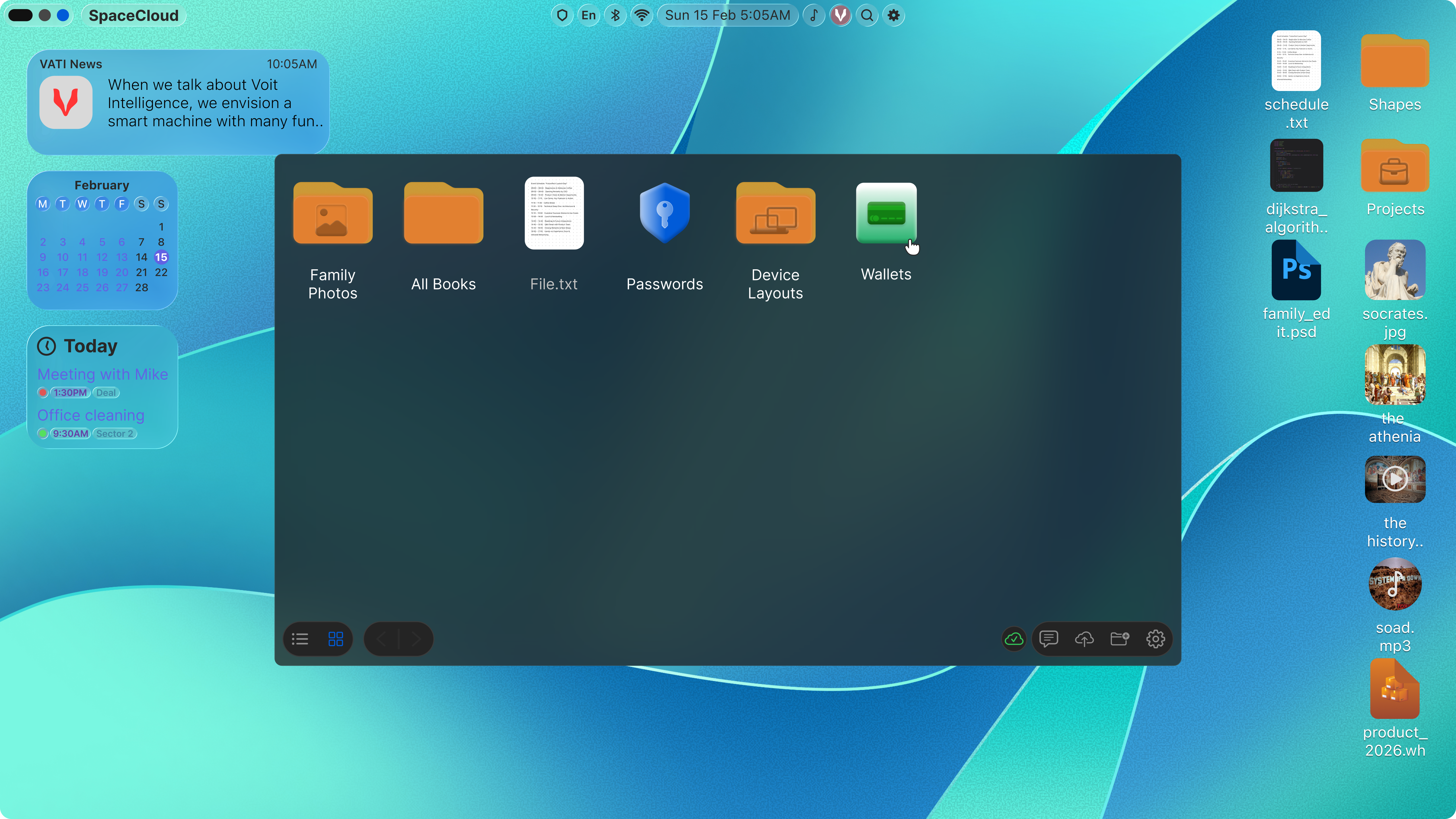
Task: Create a new folder icon
Action: (1120, 639)
